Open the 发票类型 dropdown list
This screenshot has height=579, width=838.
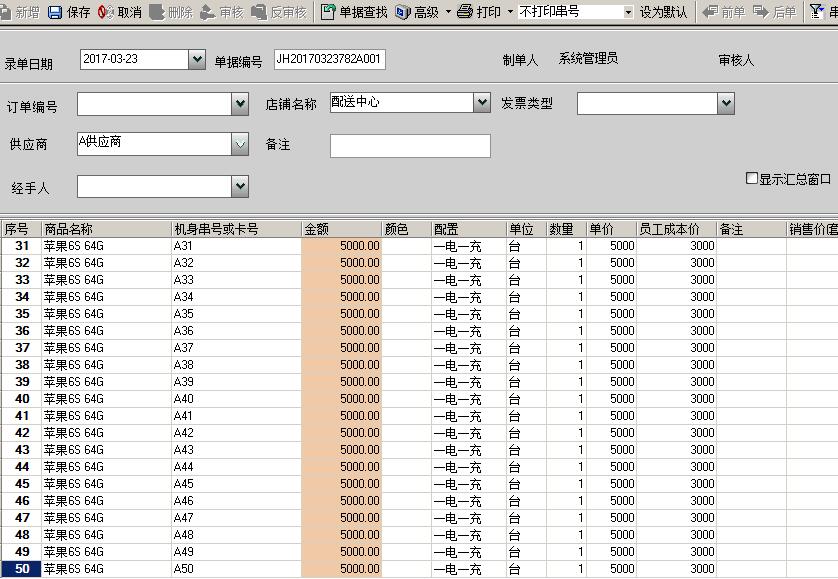point(726,103)
